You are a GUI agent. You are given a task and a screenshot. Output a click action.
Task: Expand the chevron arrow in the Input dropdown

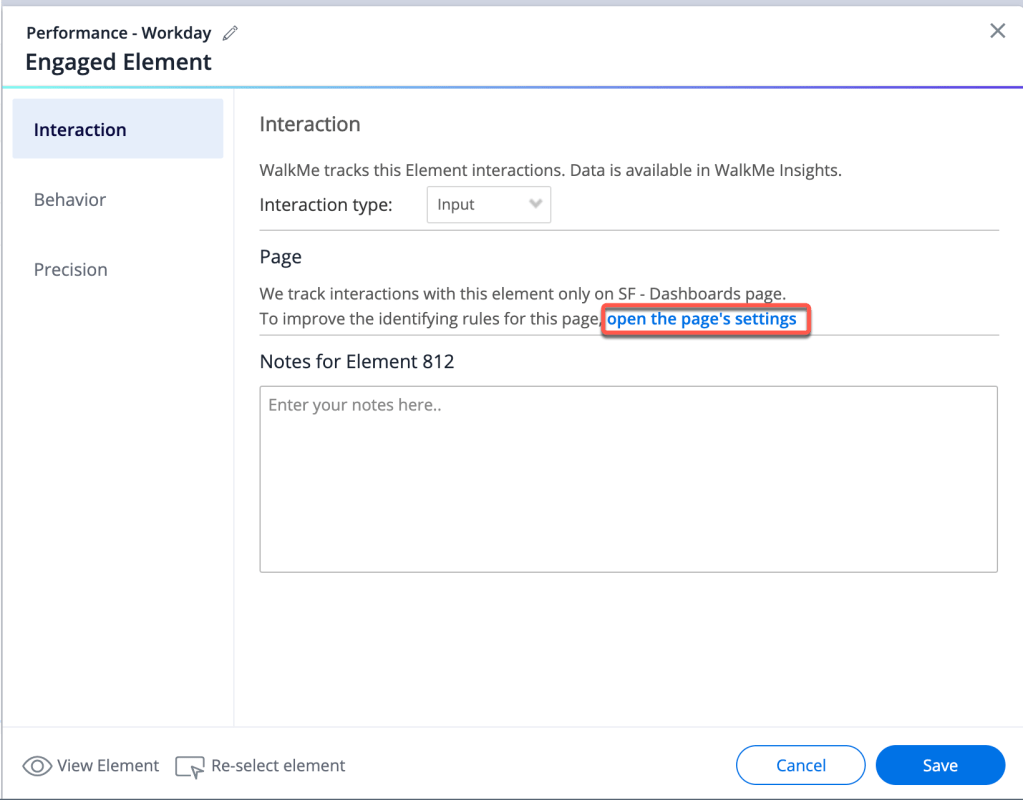pyautogui.click(x=535, y=205)
